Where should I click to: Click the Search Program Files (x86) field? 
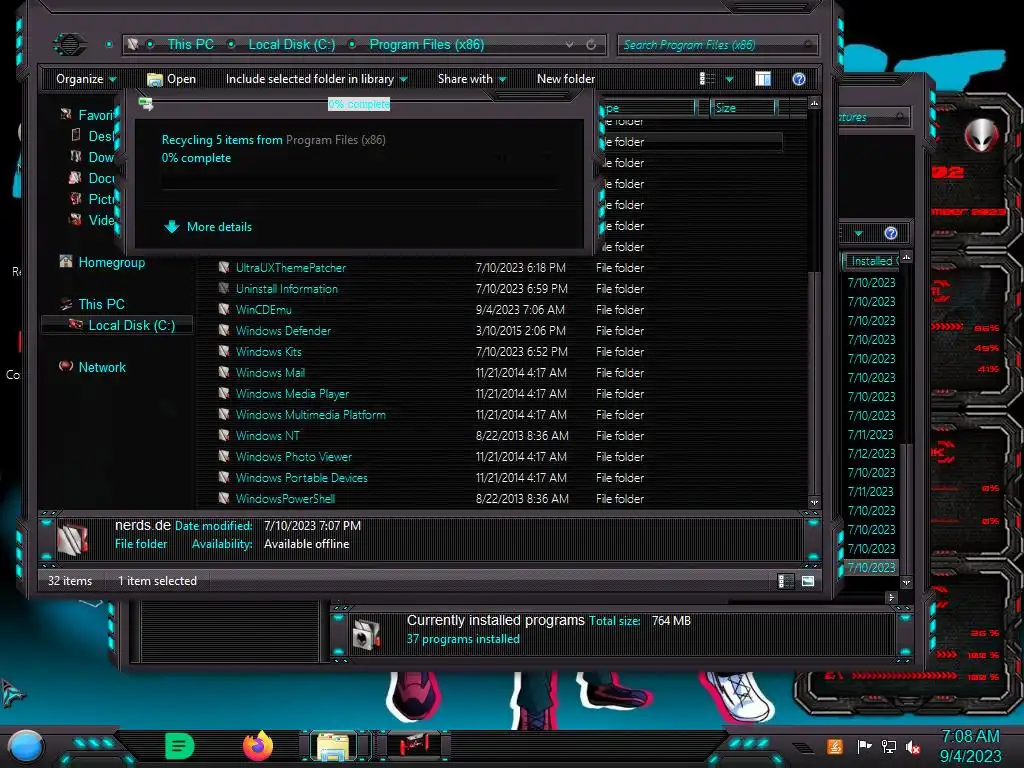pos(718,44)
